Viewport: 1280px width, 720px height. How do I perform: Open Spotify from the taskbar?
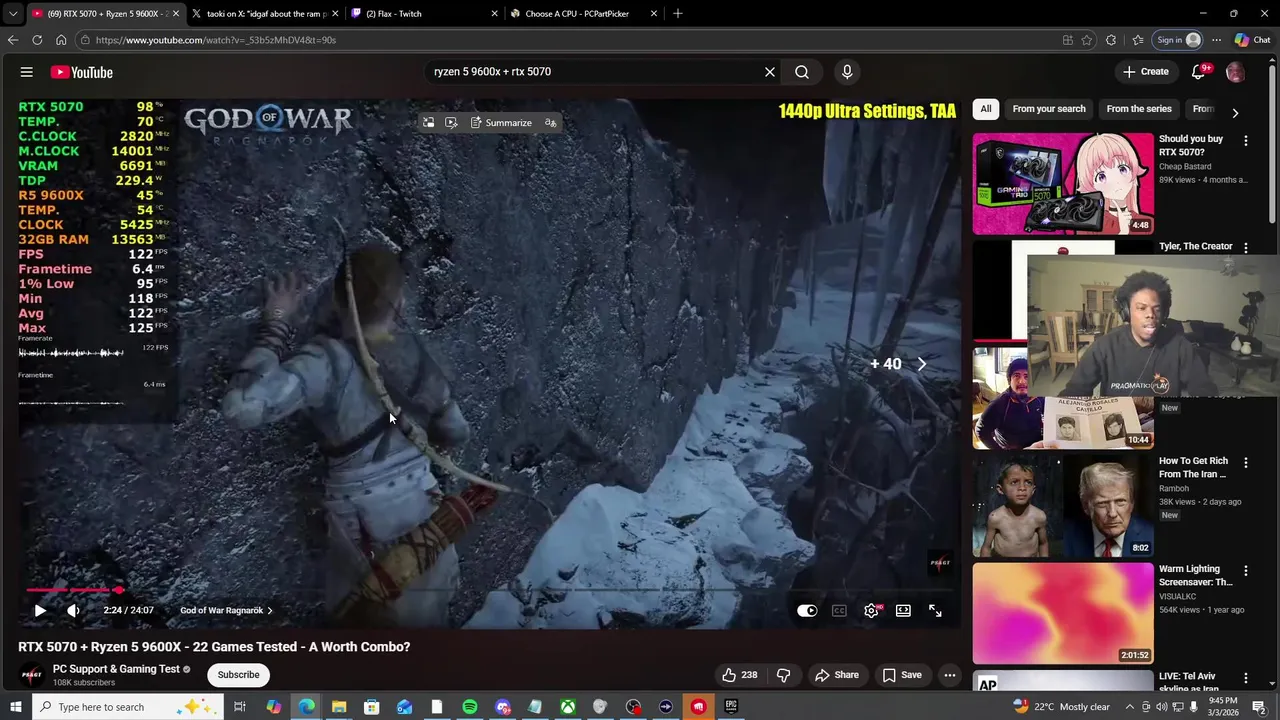470,707
